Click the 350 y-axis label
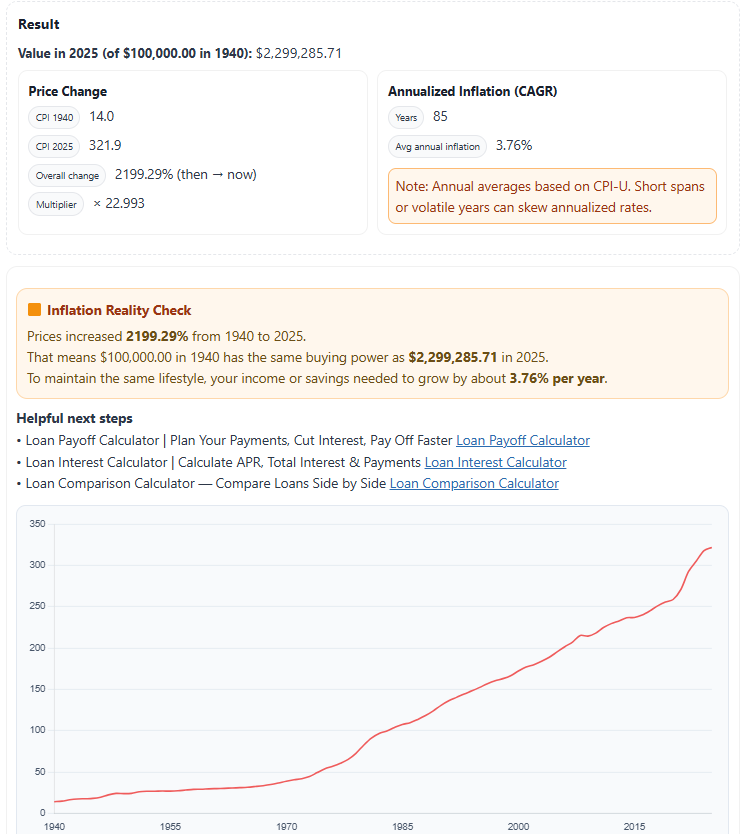This screenshot has height=839, width=740. 38,523
